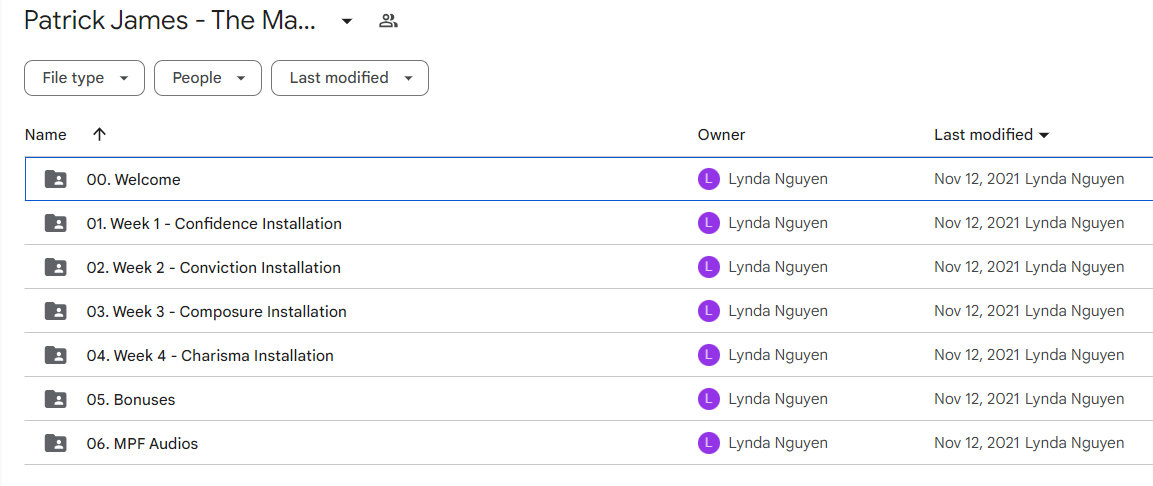
Task: Click the Name column header
Action: (x=46, y=135)
